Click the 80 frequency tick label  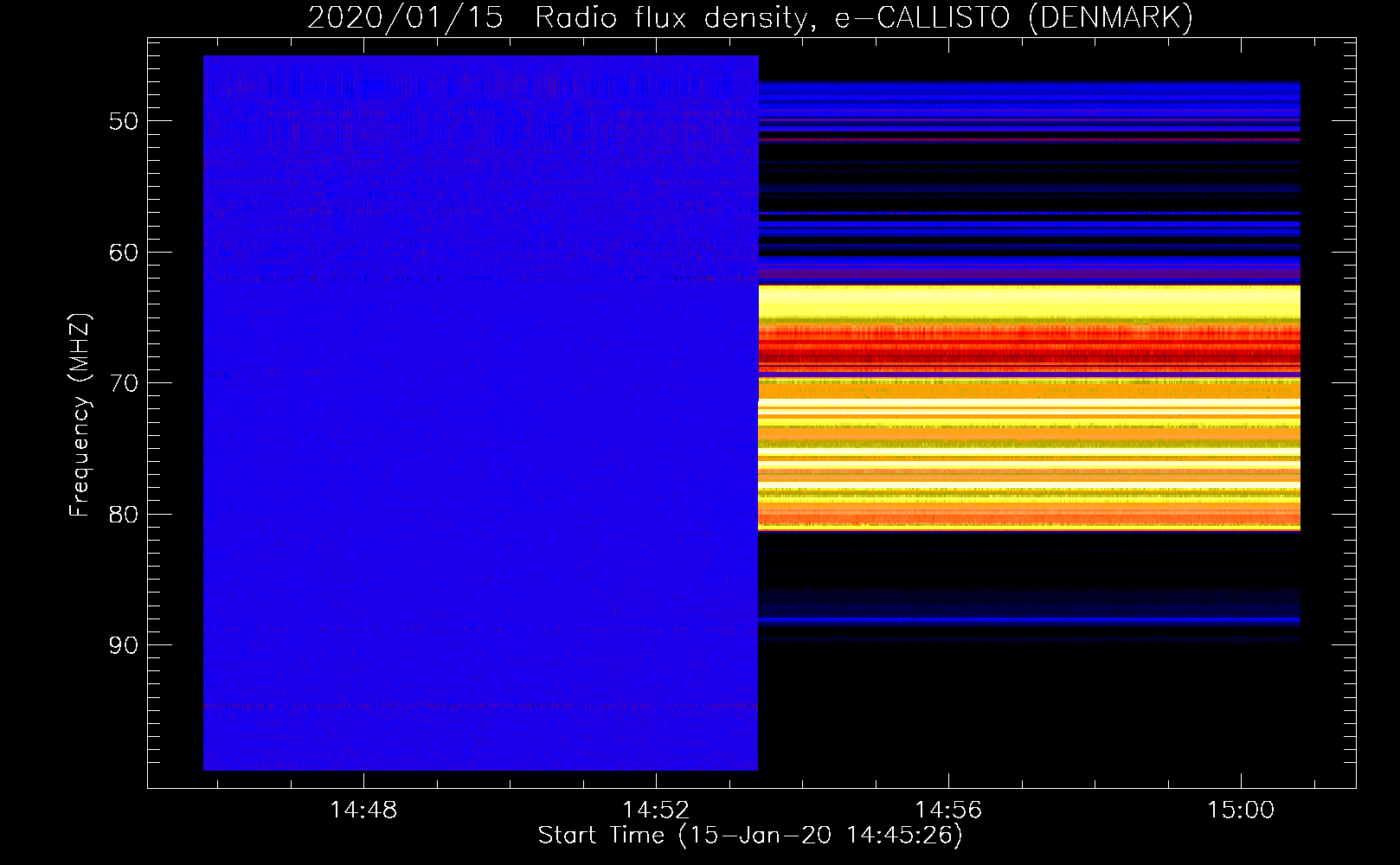(x=124, y=514)
